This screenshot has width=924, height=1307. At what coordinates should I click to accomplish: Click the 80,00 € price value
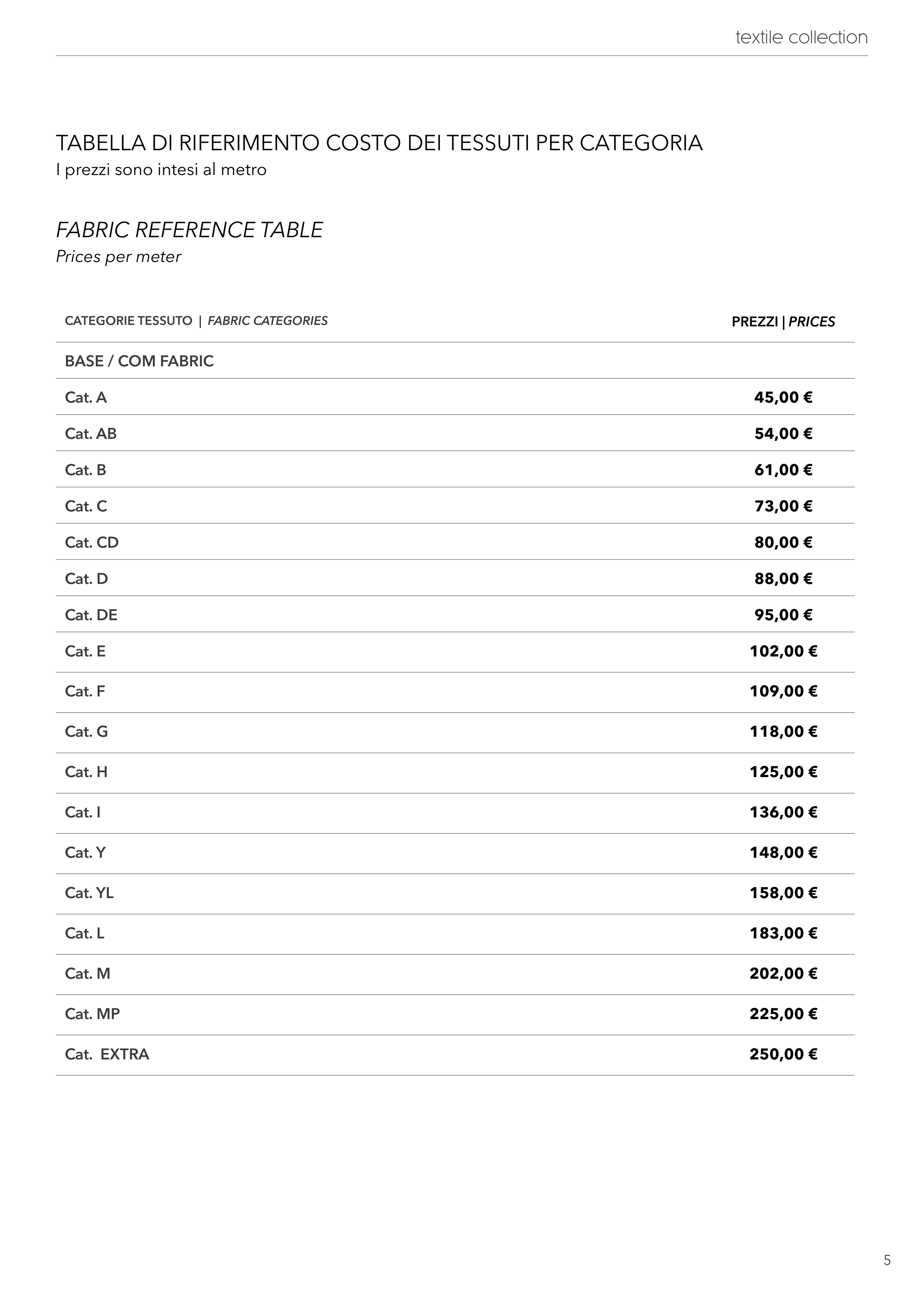point(783,542)
